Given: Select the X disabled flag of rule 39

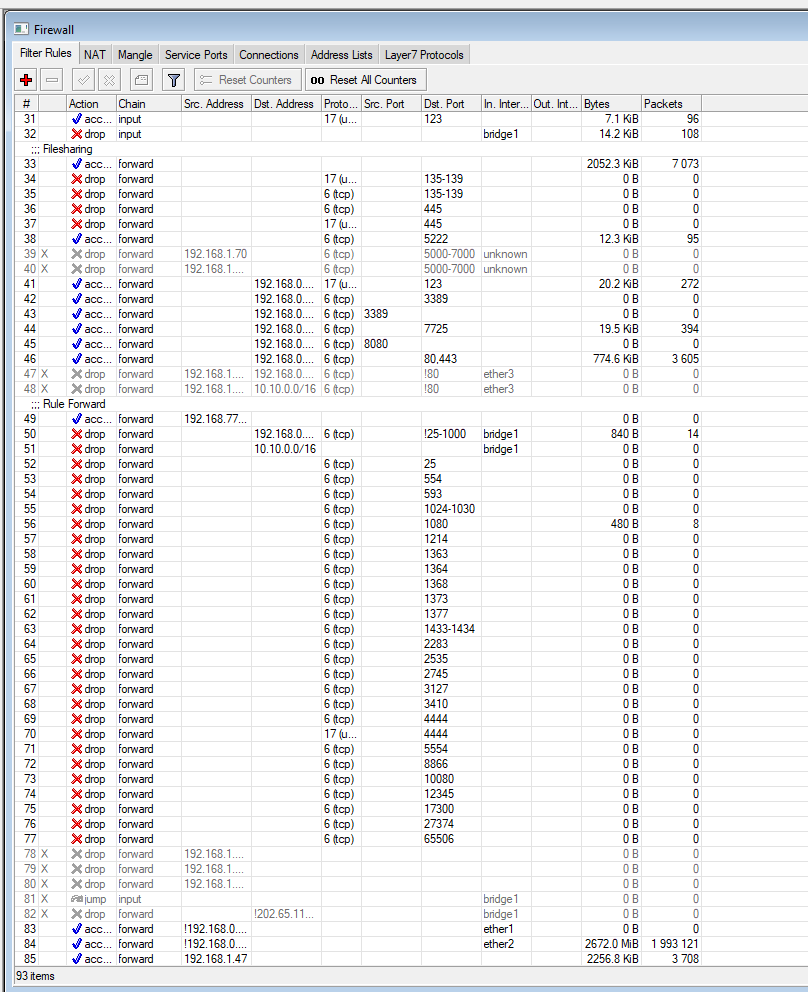Looking at the screenshot, I should pyautogui.click(x=44, y=254).
